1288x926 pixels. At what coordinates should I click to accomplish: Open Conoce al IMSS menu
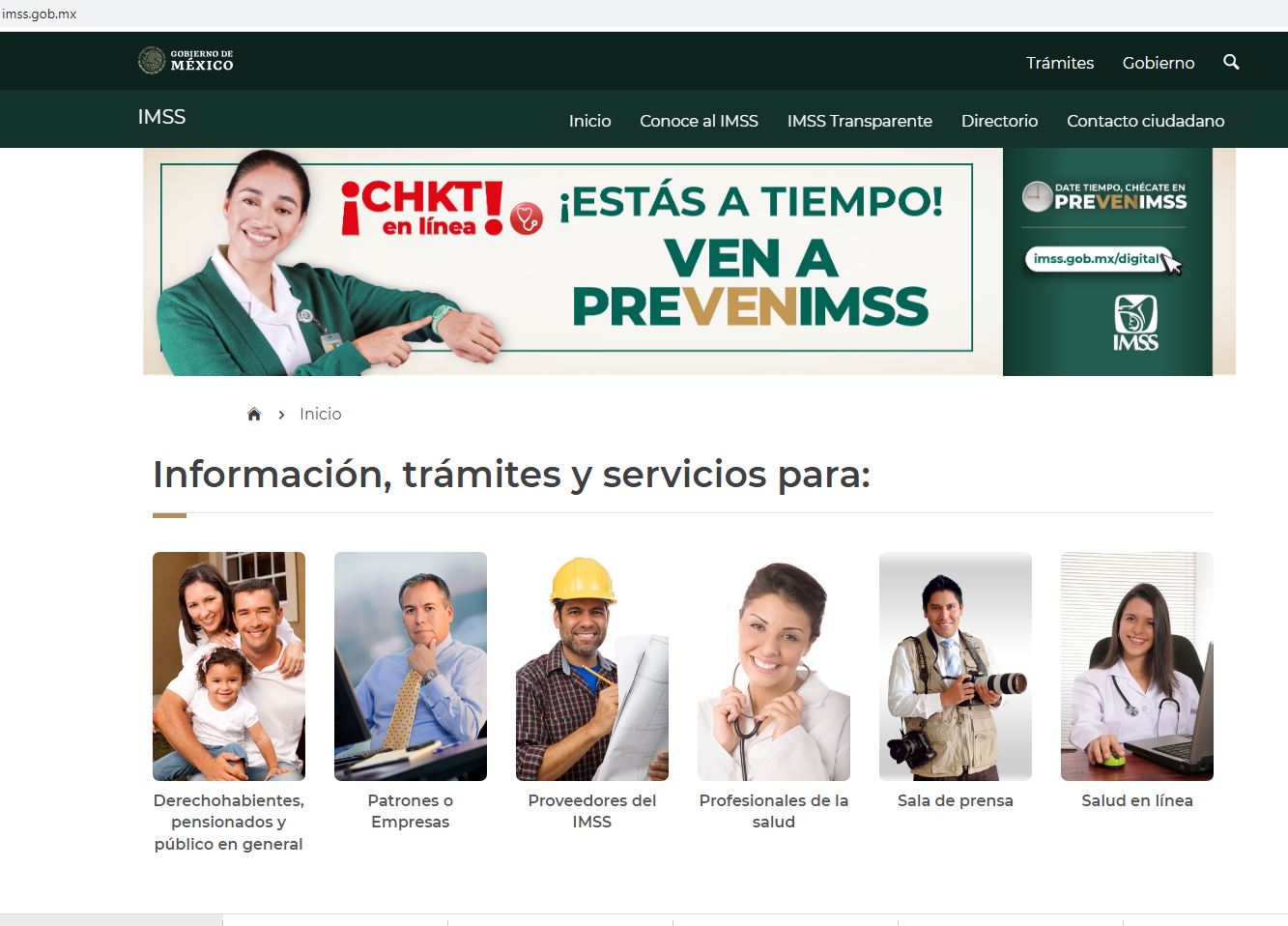(699, 121)
